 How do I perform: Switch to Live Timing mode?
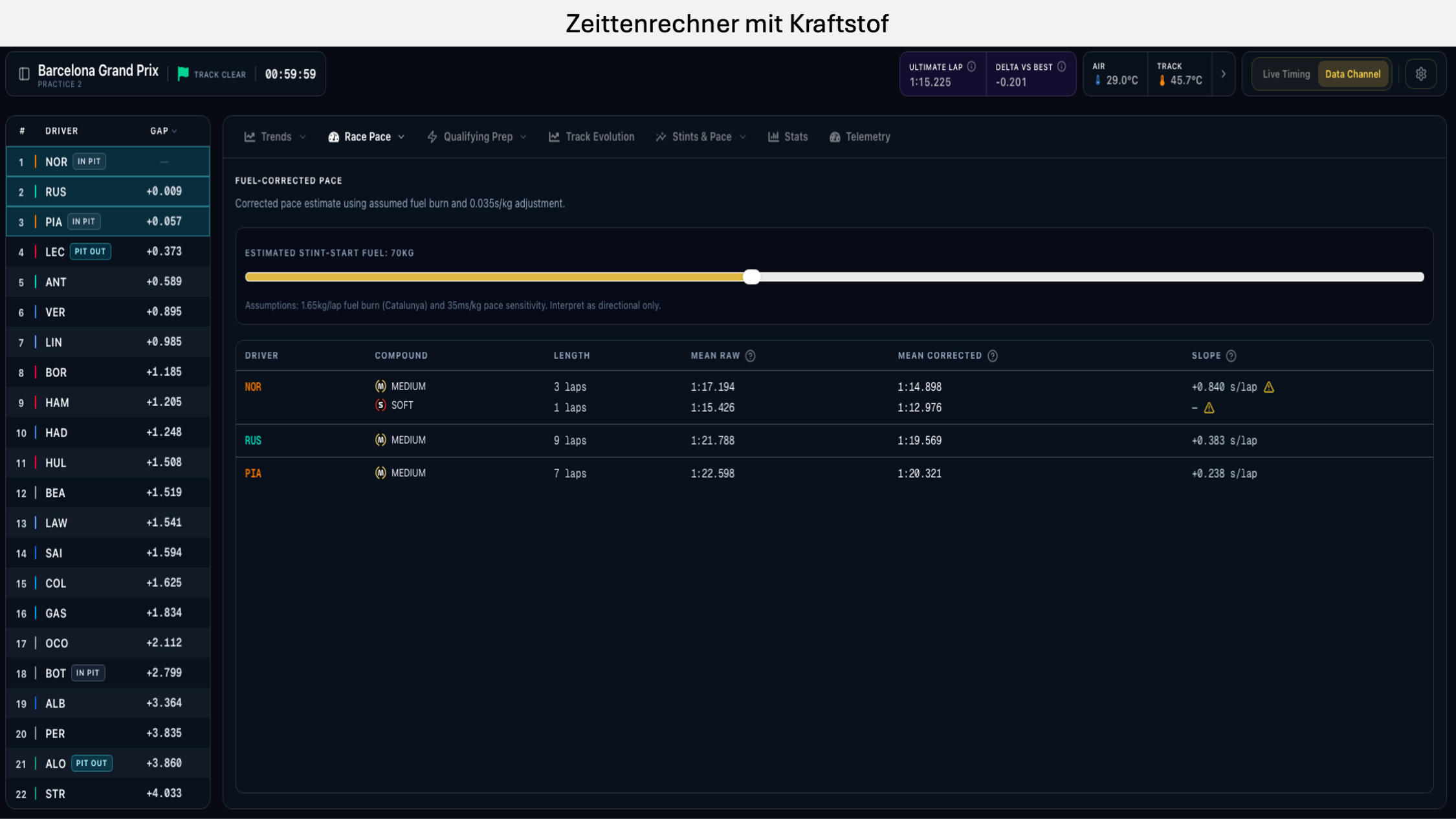pos(1286,74)
